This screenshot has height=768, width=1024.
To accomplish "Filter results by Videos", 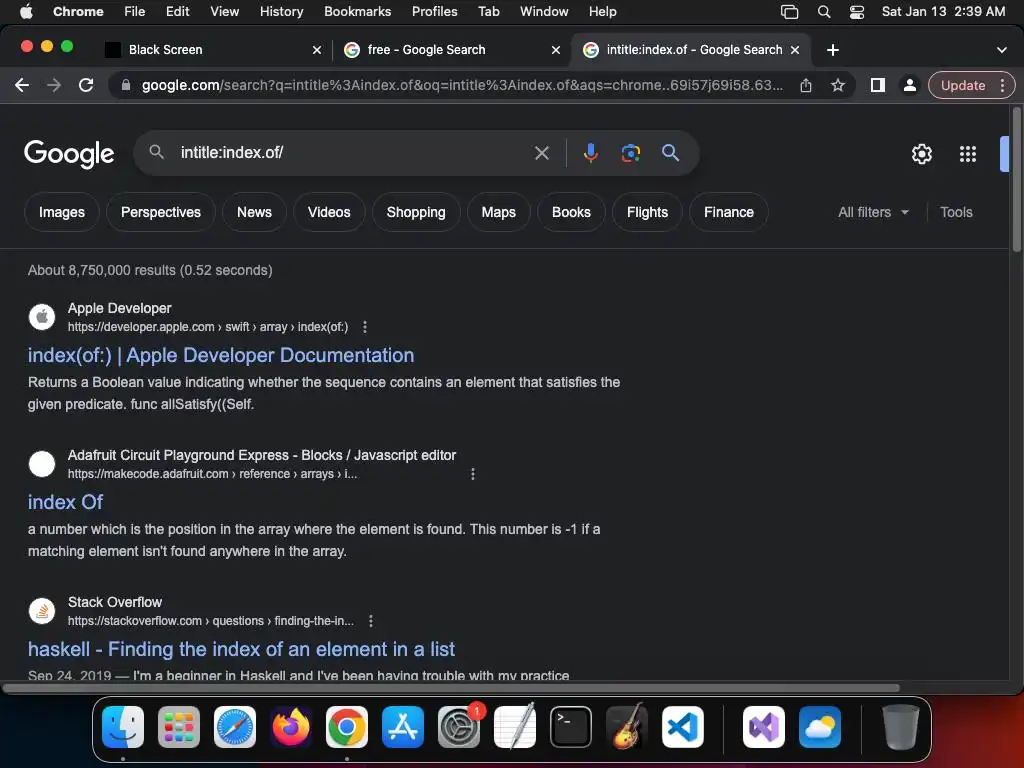I will (329, 212).
